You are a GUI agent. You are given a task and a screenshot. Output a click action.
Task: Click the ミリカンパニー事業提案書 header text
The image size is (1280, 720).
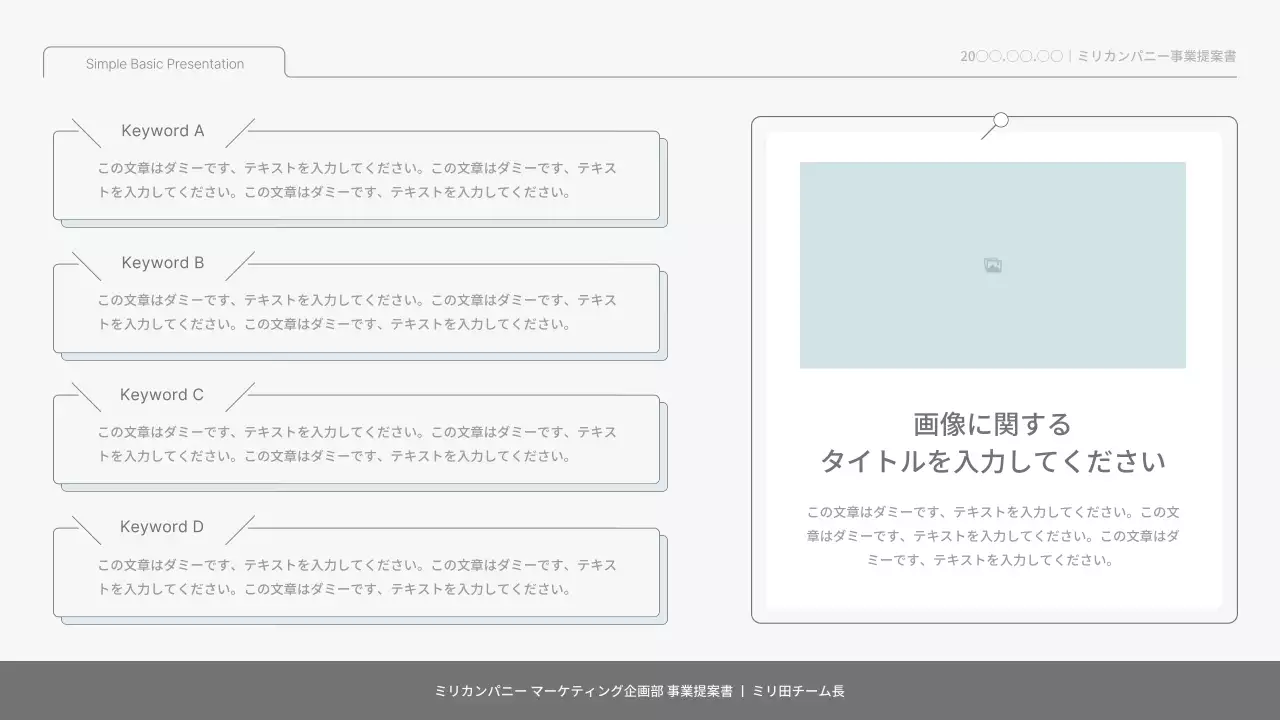tap(1155, 56)
